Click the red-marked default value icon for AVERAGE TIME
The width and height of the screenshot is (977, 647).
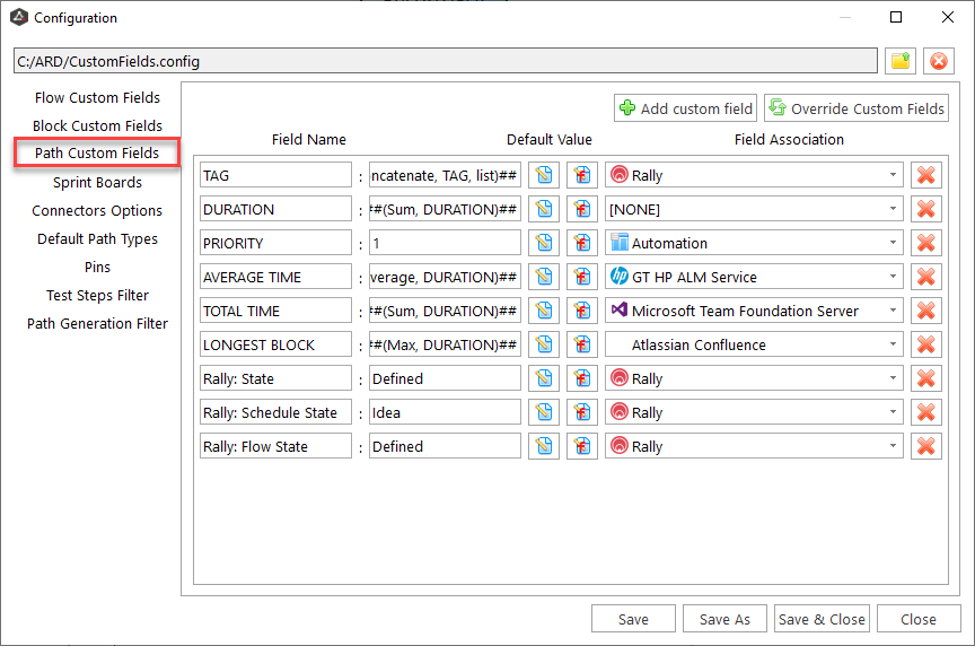click(581, 277)
